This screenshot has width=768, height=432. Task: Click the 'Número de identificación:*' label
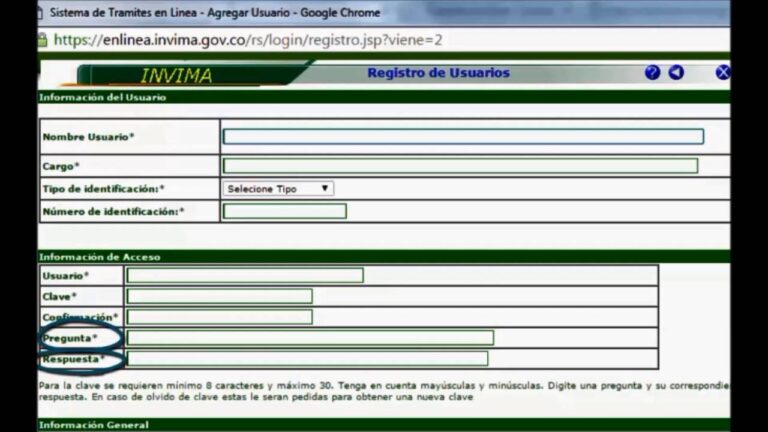click(114, 211)
